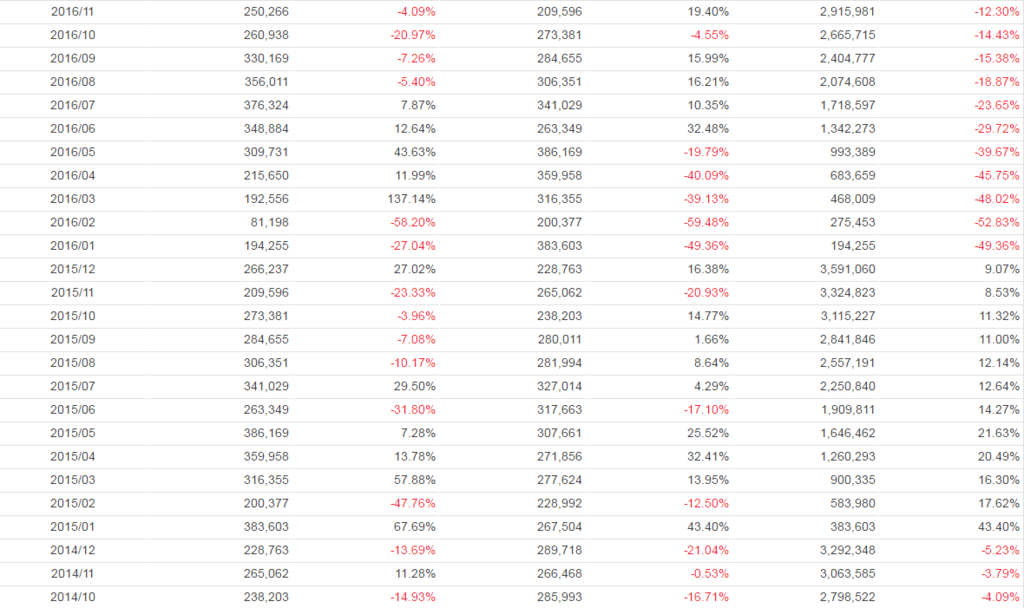Screen dimensions: 1024x608
Task: Click the cumulative value 3,591,060
Action: 848,269
